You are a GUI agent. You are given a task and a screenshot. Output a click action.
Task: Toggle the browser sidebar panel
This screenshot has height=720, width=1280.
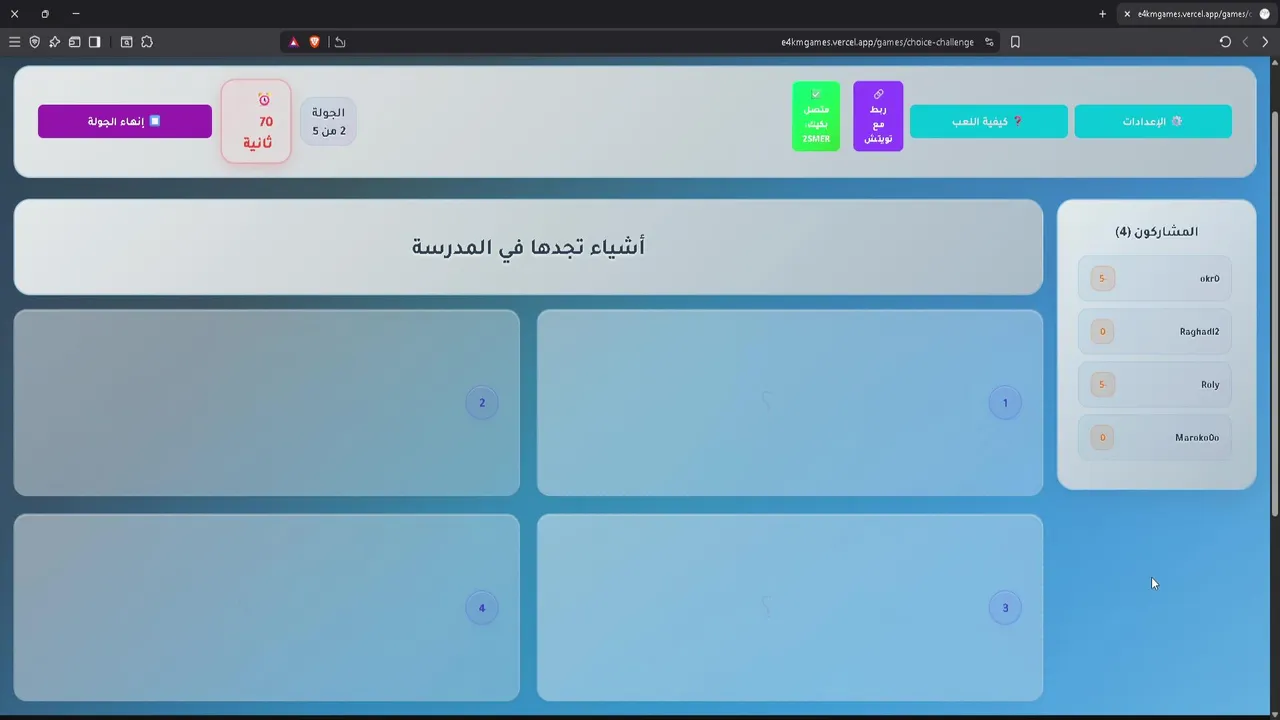point(94,42)
